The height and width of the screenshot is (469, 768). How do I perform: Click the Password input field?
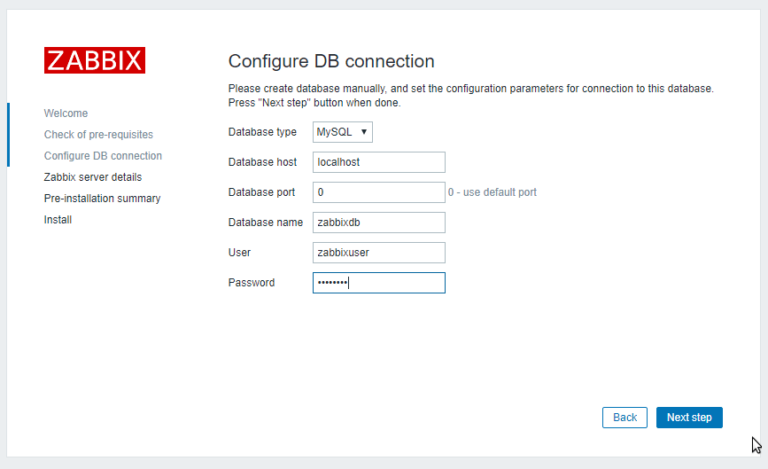pos(378,283)
